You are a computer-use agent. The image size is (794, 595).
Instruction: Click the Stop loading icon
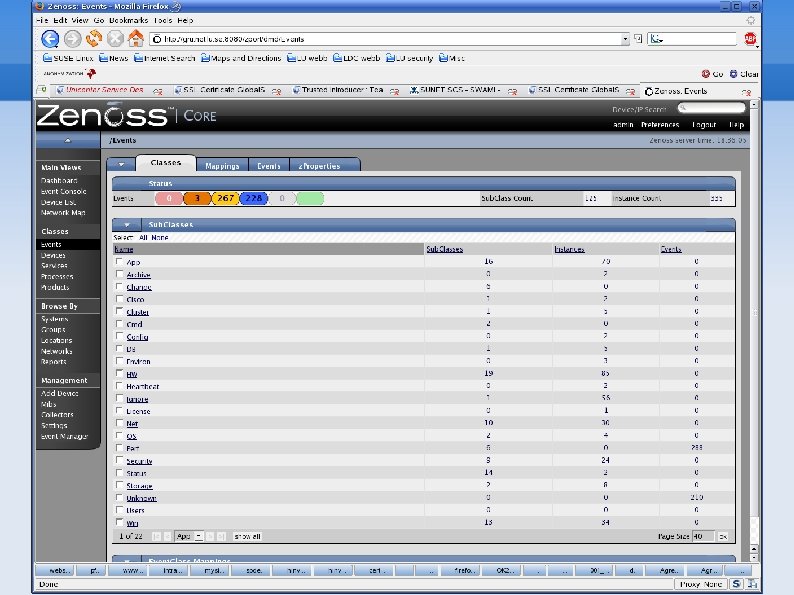115,38
